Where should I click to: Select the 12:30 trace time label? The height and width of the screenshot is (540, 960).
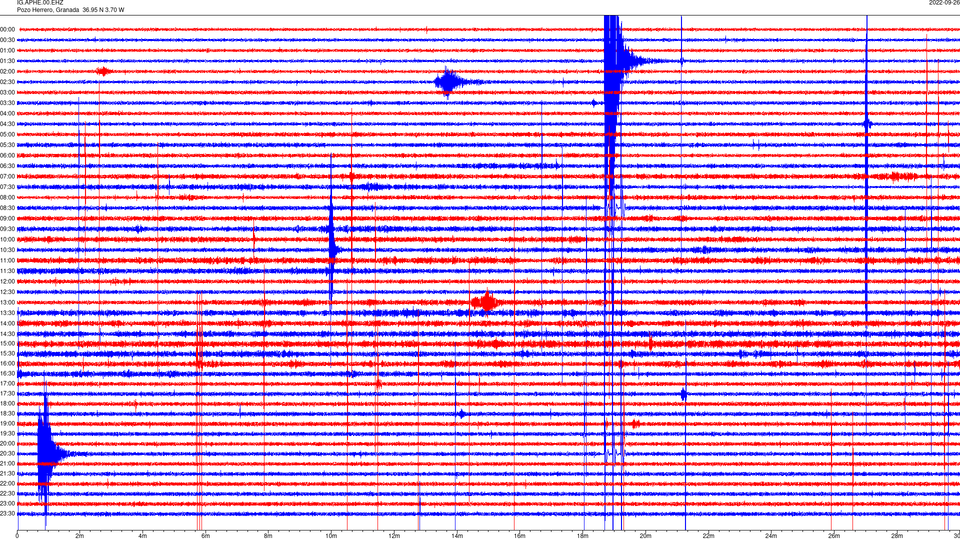tap(8, 292)
